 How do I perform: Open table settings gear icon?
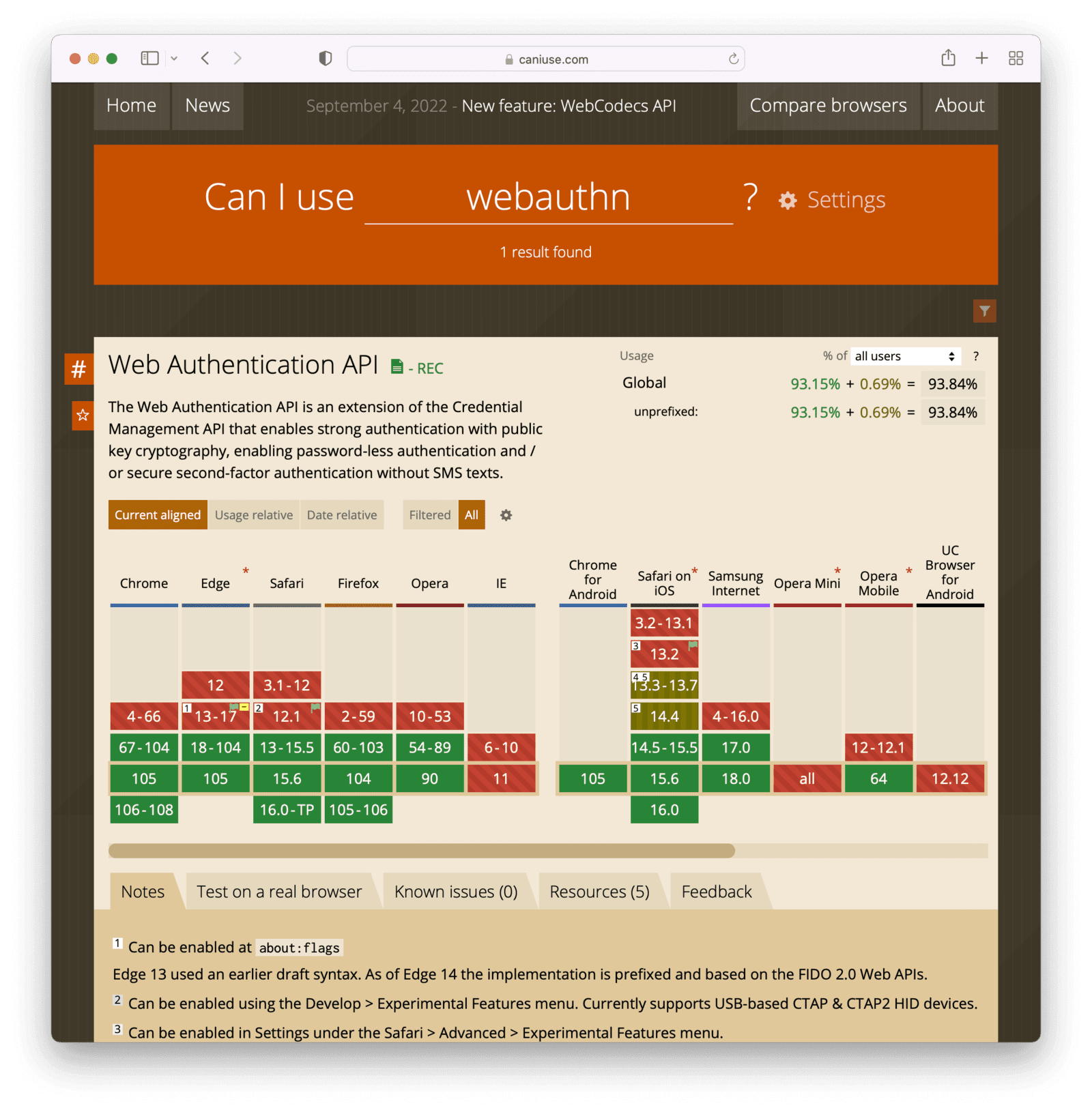click(x=506, y=515)
